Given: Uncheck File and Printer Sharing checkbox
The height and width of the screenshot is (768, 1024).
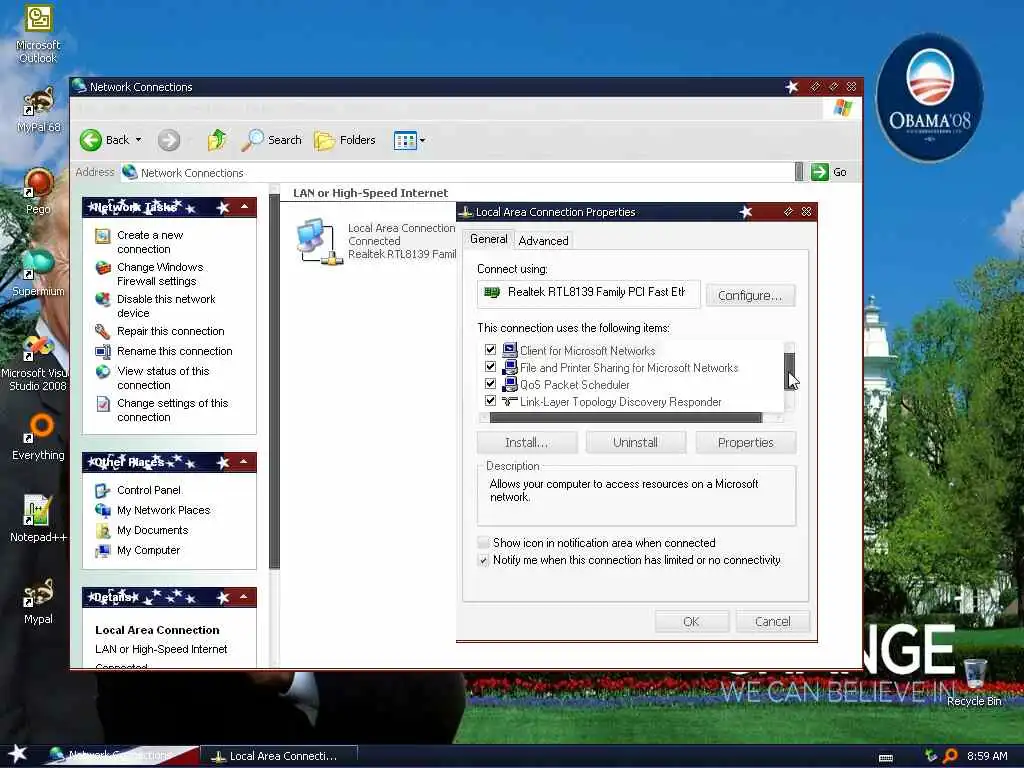Looking at the screenshot, I should (490, 367).
